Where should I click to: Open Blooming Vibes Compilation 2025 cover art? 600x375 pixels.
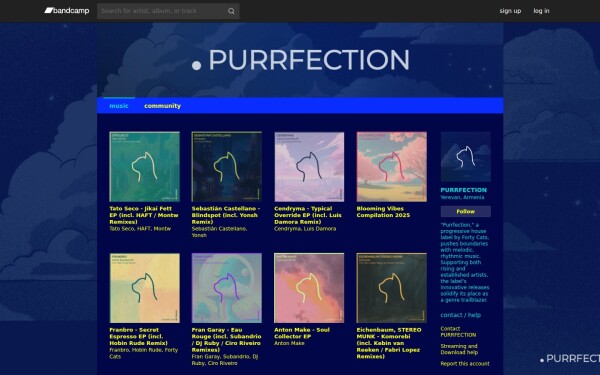point(391,166)
